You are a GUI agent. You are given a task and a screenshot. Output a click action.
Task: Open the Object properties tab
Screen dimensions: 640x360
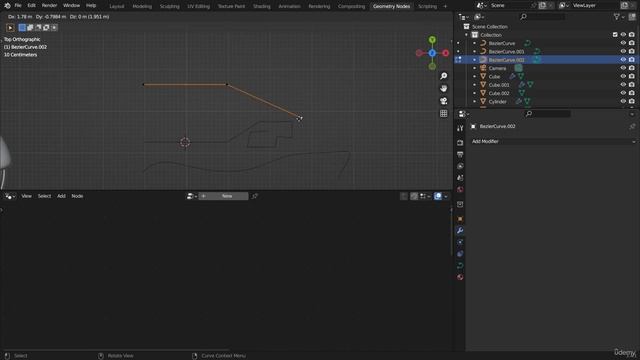click(x=460, y=219)
